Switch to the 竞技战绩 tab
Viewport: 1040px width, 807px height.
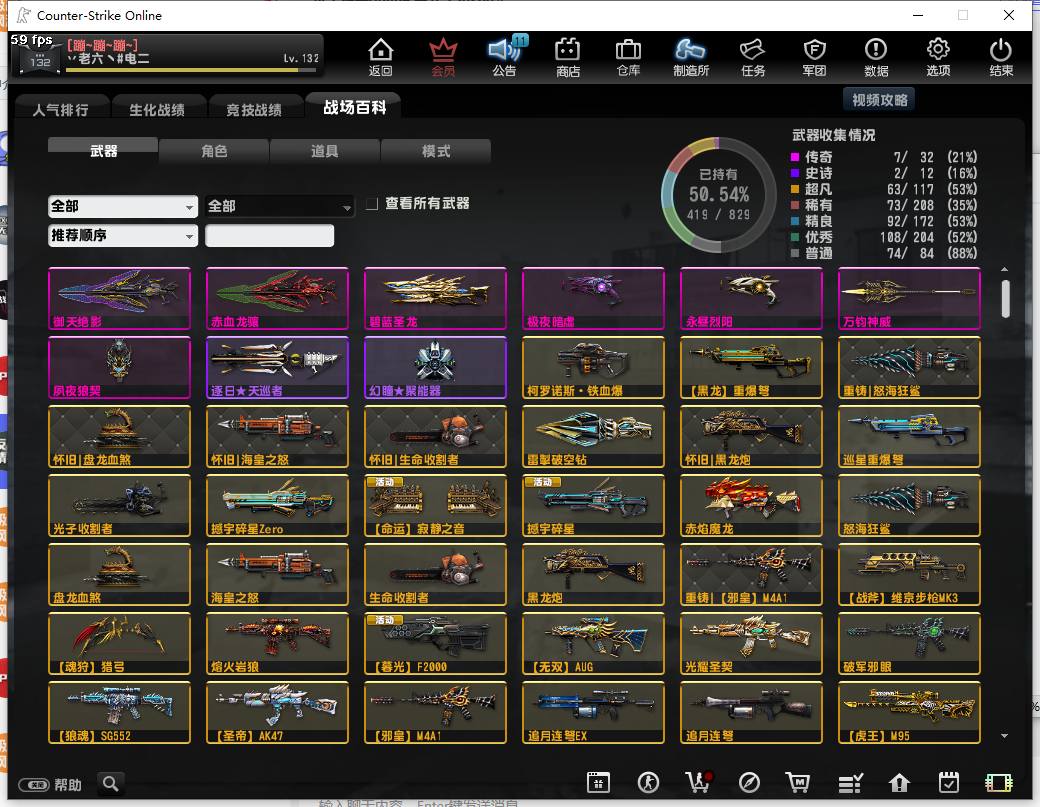tap(254, 109)
